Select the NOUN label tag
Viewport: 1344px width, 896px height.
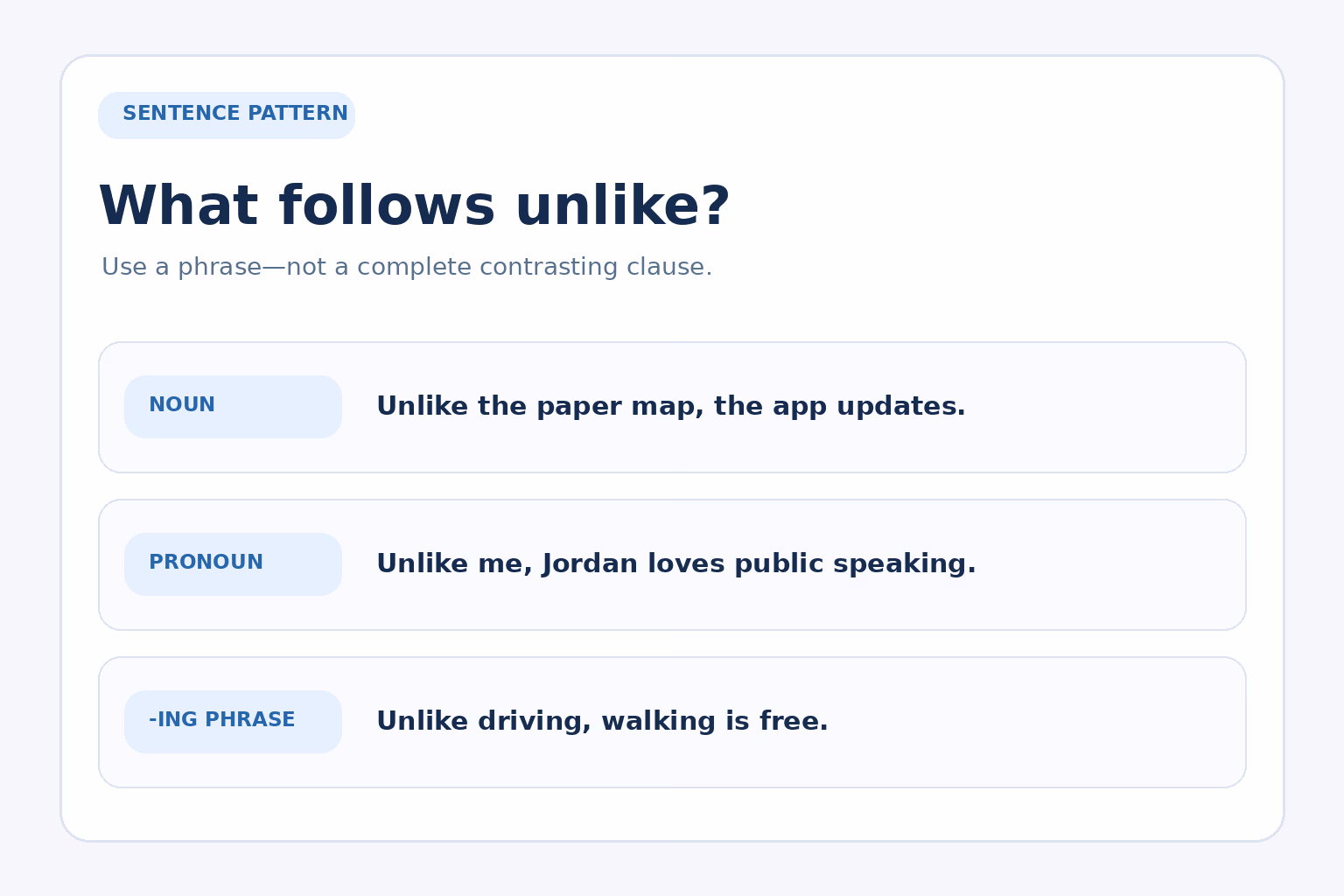coord(233,407)
